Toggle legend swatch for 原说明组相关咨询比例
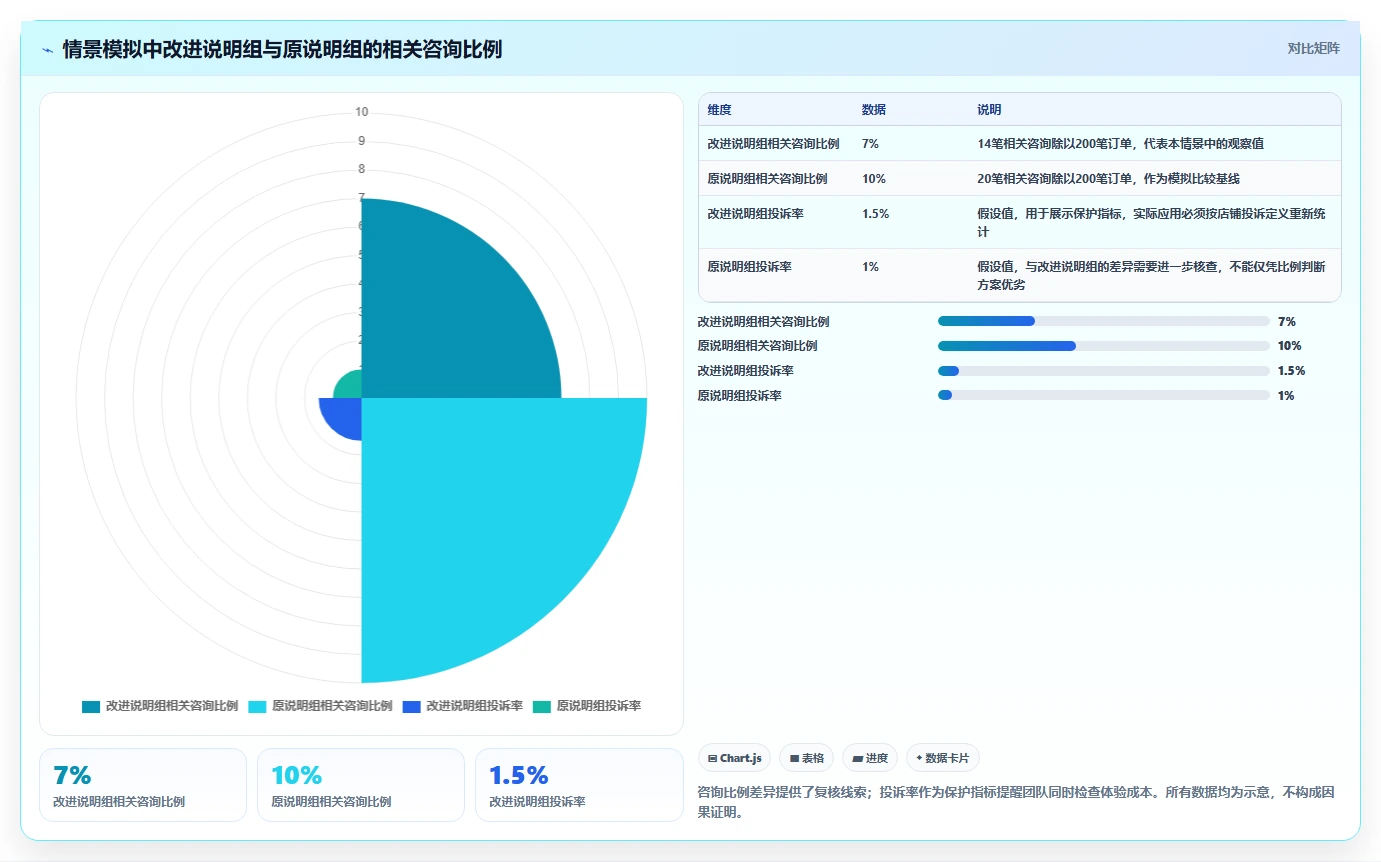1381x862 pixels. click(257, 706)
